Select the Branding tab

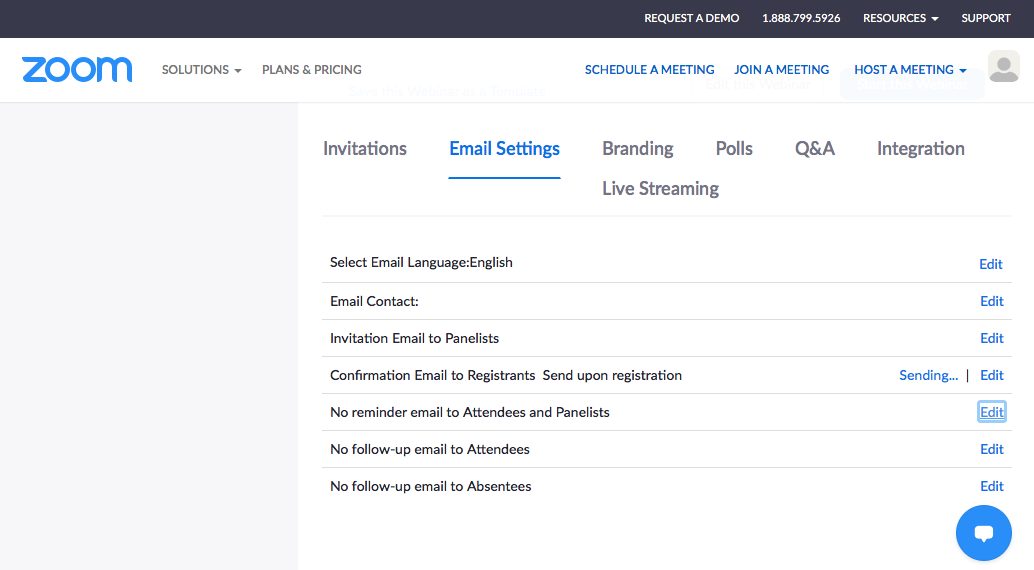[x=637, y=149]
